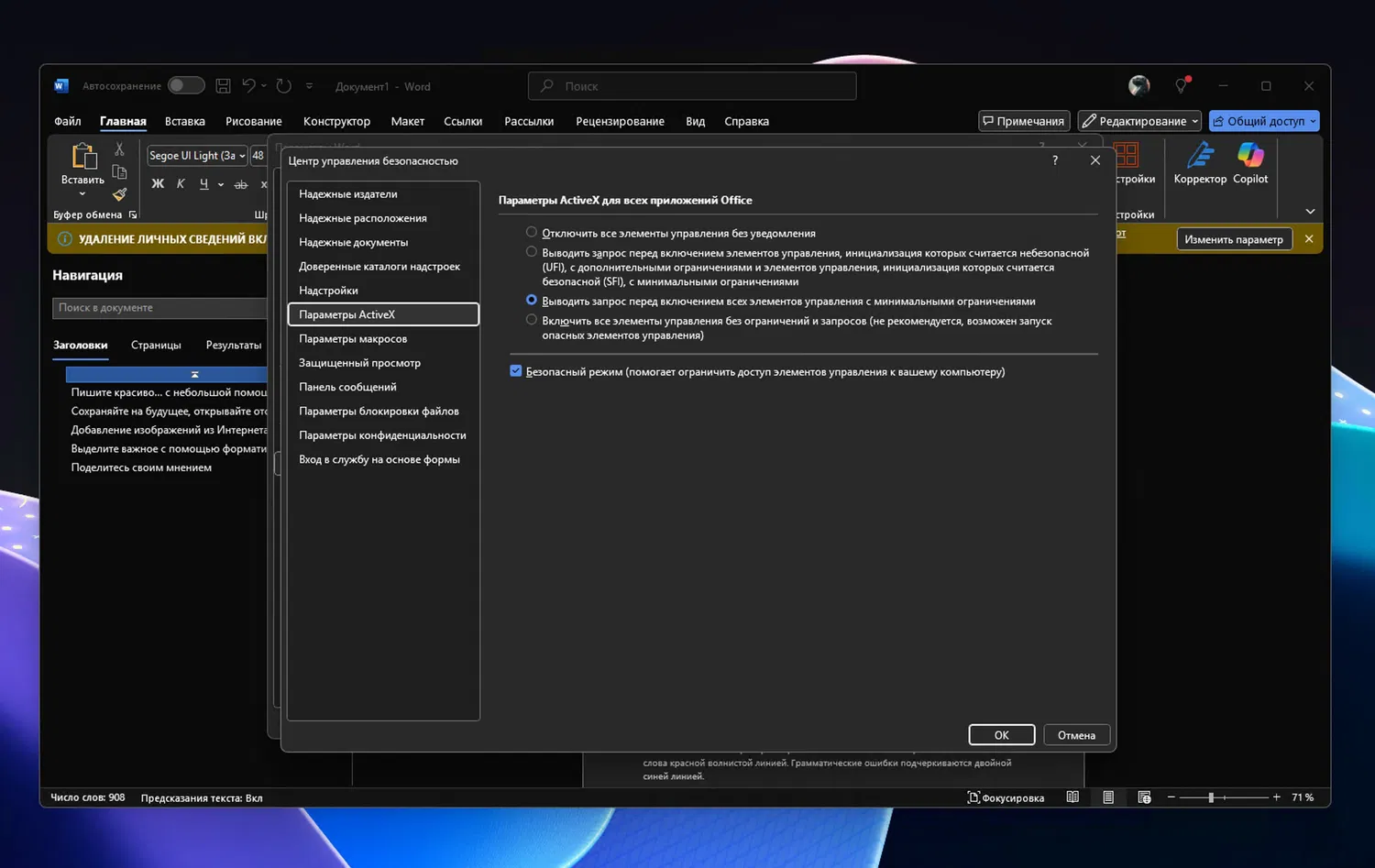
Task: Switch to Read Mode book icon
Action: coord(1072,797)
